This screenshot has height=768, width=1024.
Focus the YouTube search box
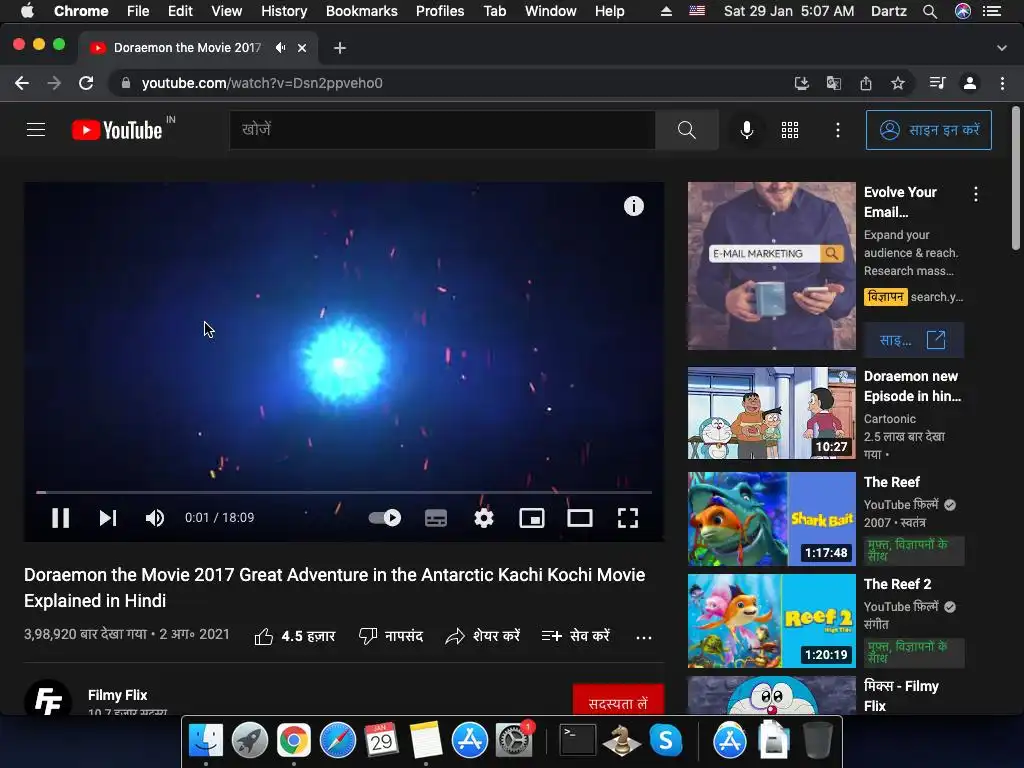(x=442, y=130)
